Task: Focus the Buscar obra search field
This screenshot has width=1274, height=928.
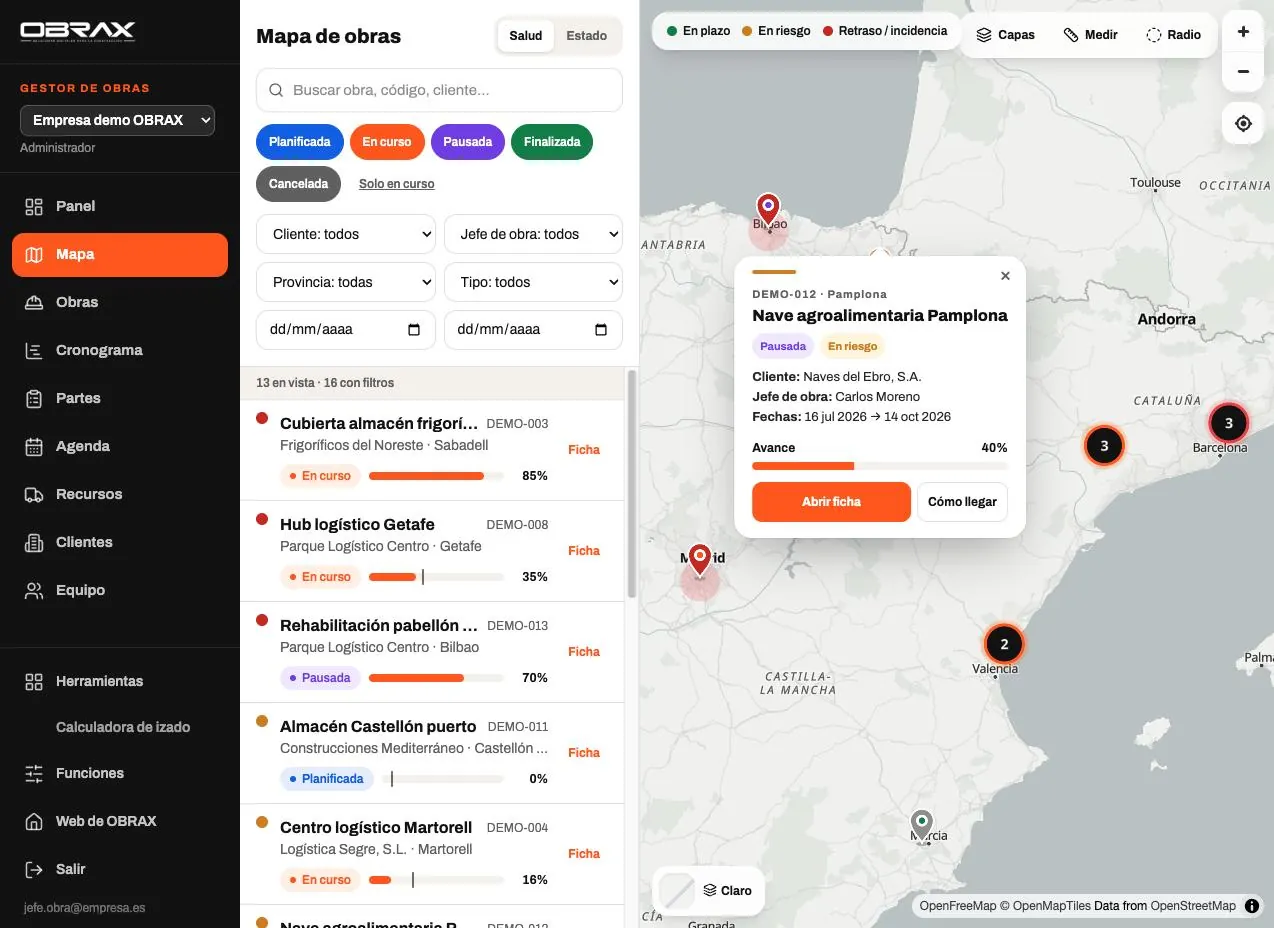Action: click(x=439, y=90)
